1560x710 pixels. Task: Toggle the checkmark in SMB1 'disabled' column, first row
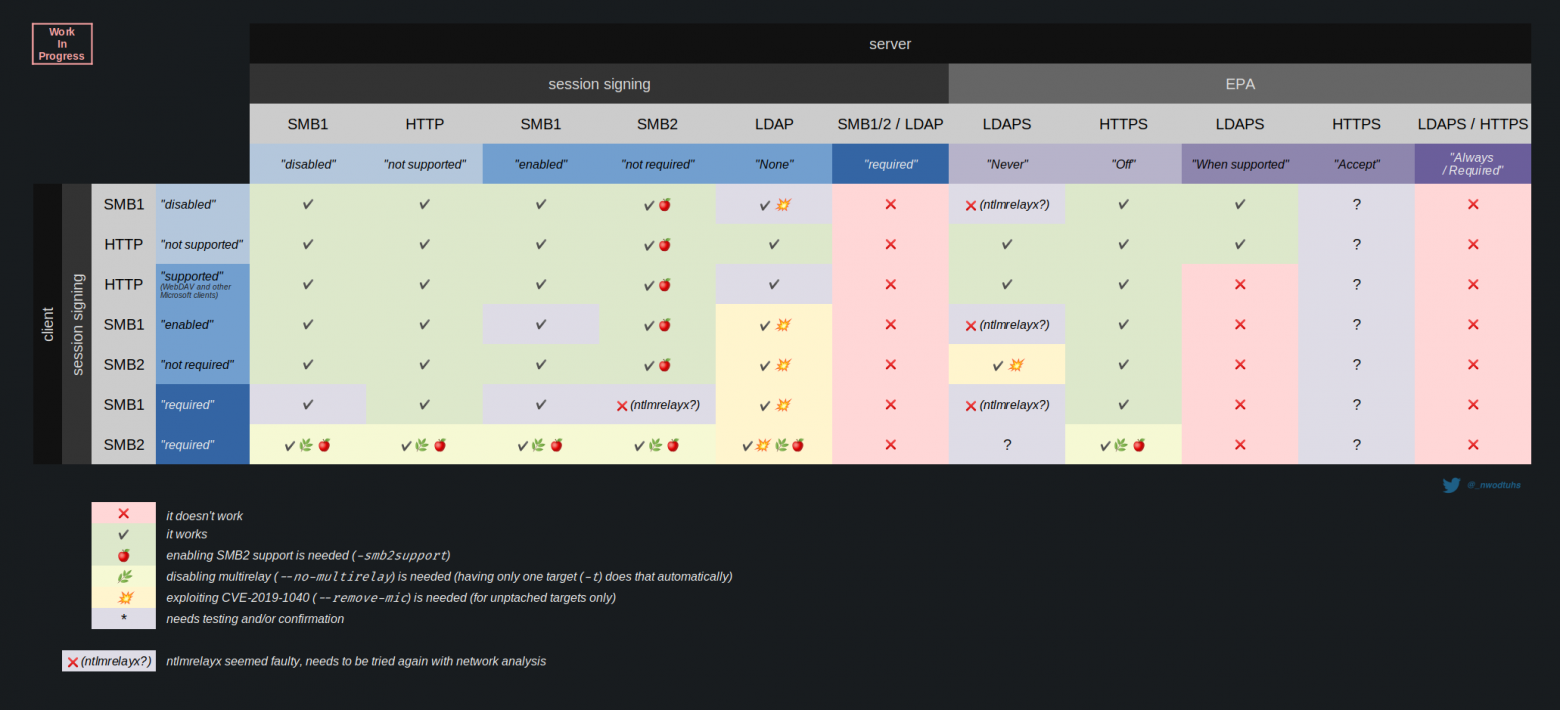(x=307, y=204)
